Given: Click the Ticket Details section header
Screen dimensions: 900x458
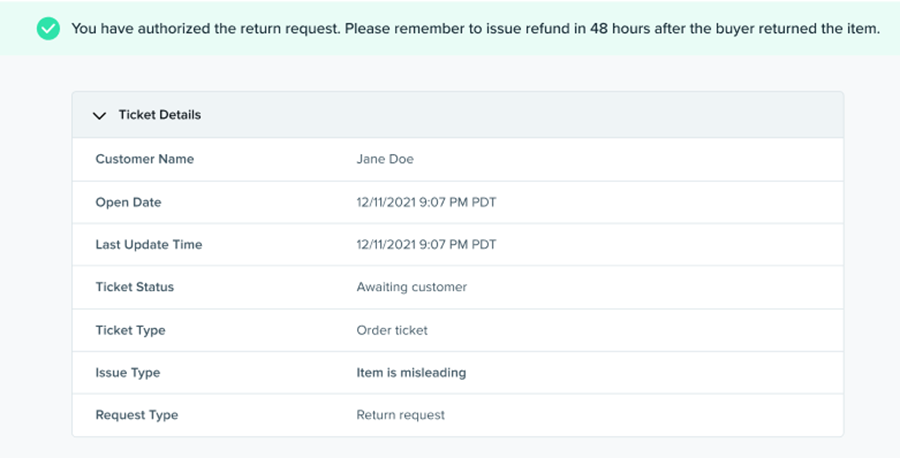Looking at the screenshot, I should pyautogui.click(x=160, y=115).
